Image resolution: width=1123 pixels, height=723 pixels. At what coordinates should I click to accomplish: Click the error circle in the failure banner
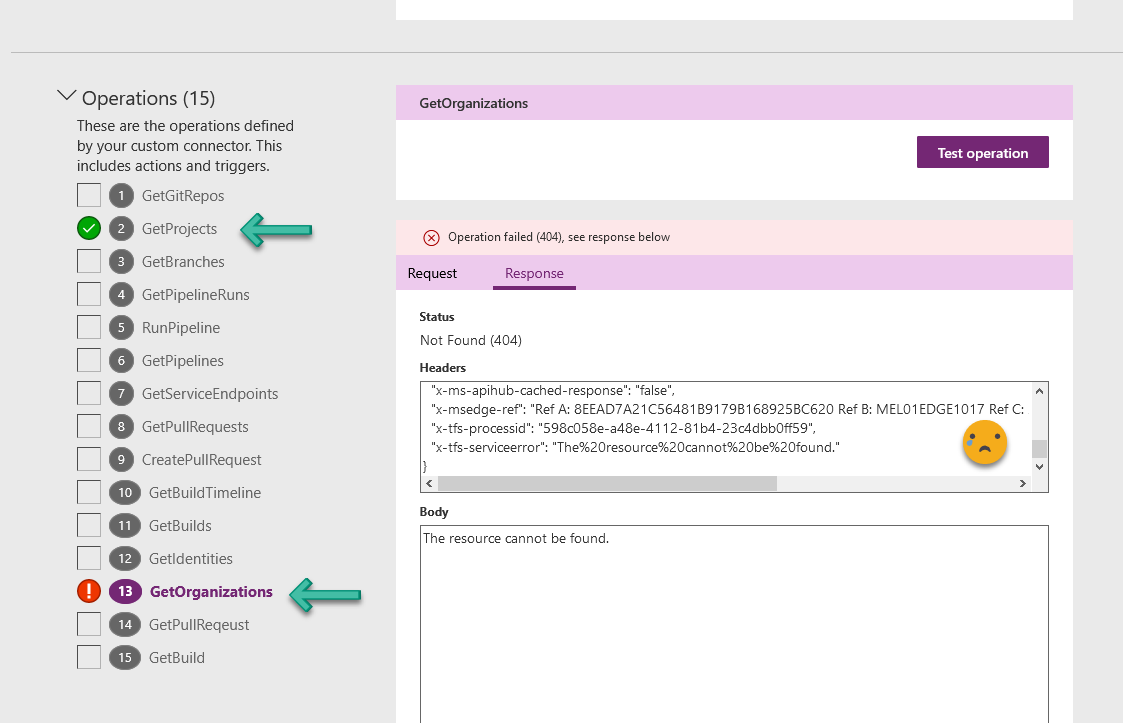pyautogui.click(x=431, y=237)
